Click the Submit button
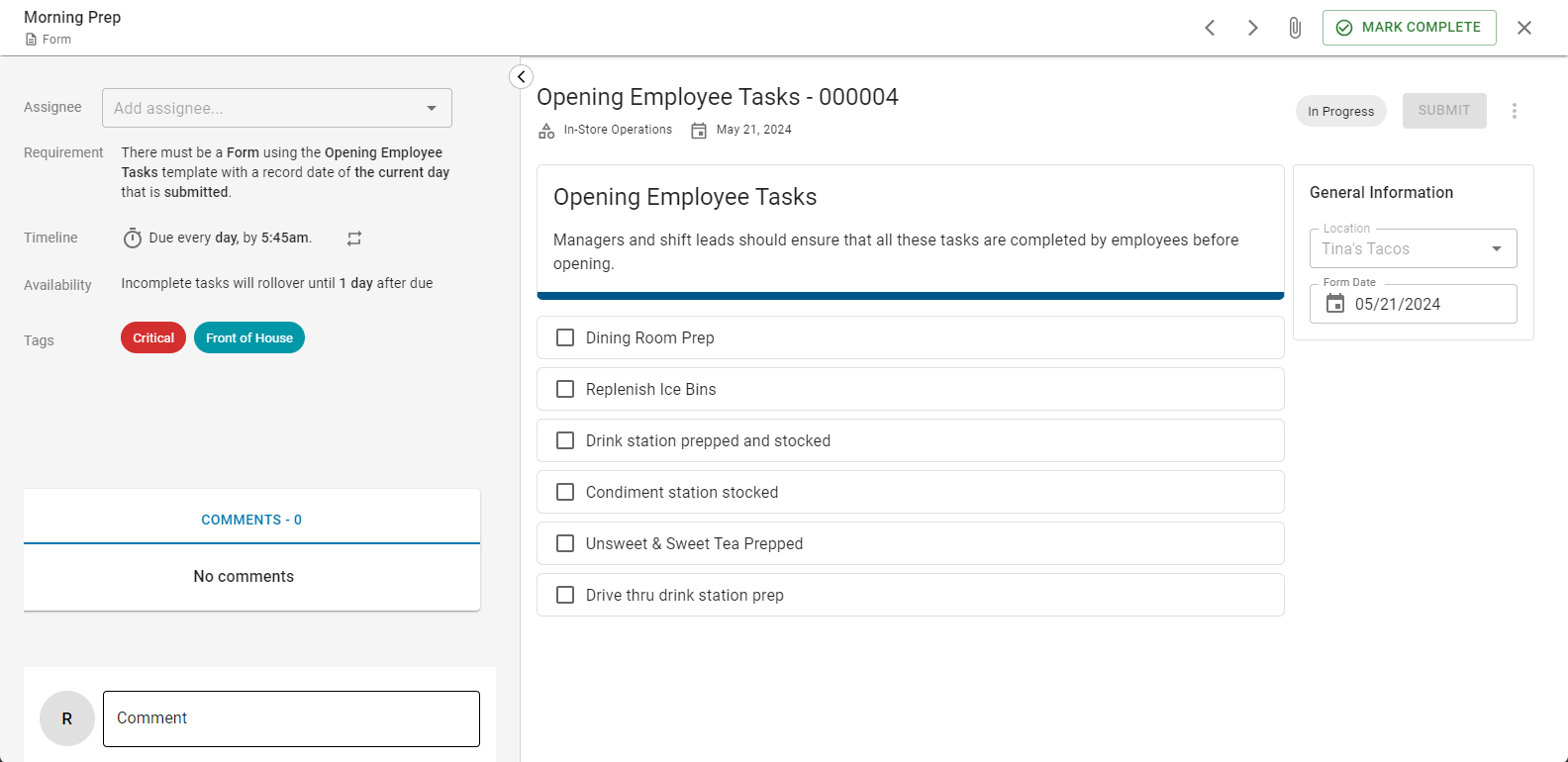This screenshot has height=762, width=1568. pyautogui.click(x=1444, y=111)
